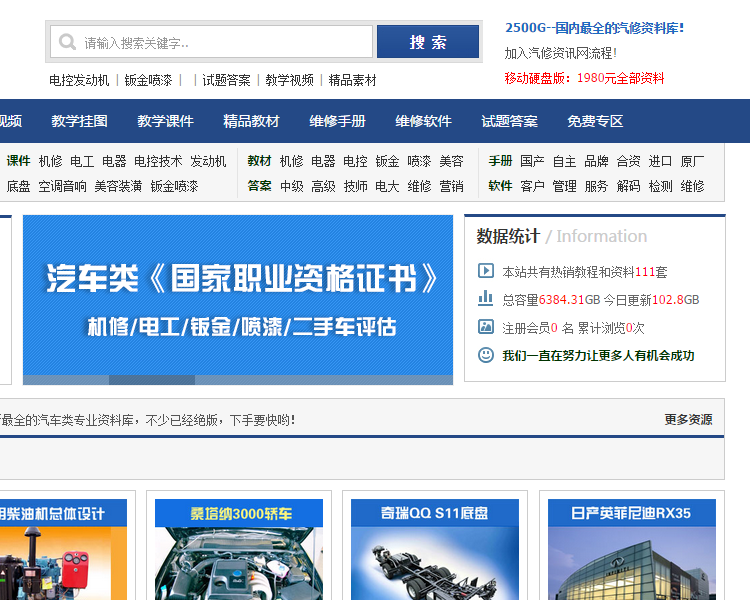750x600 pixels.
Task: Select 发动机 in the 课件 row
Action: (x=208, y=161)
